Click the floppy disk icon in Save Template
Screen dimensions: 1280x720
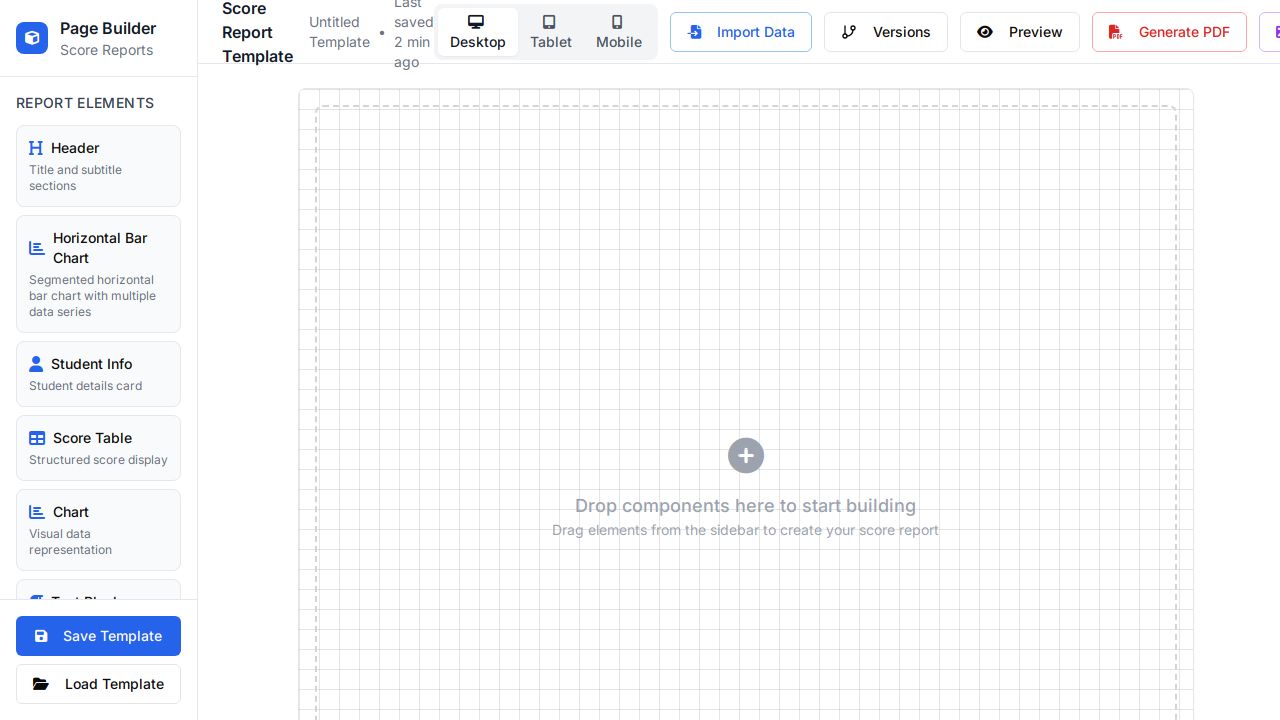point(41,636)
